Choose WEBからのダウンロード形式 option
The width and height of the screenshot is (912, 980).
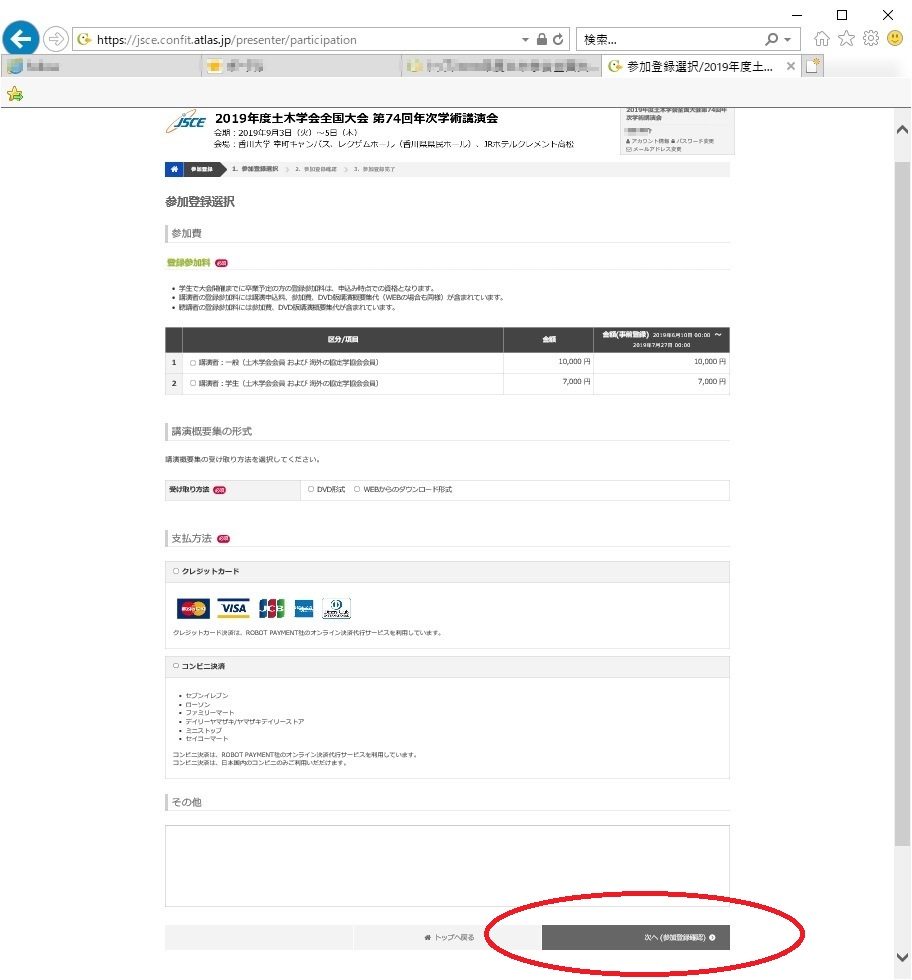(x=357, y=490)
